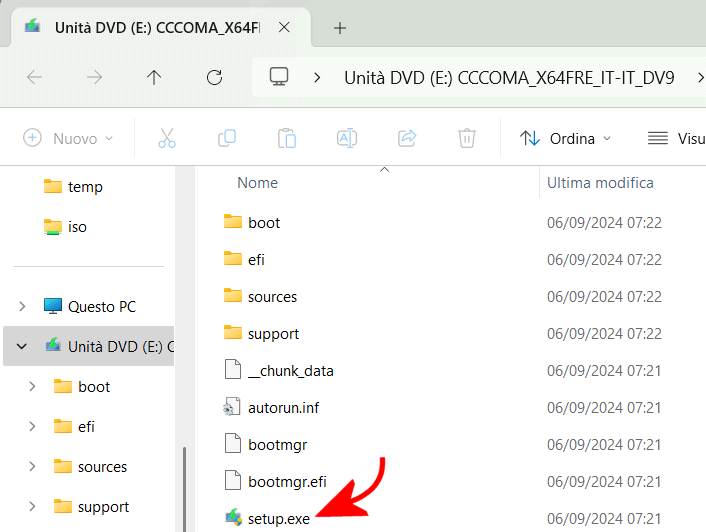Expand the efi folder in sidebar tree
The image size is (706, 532).
point(32,426)
